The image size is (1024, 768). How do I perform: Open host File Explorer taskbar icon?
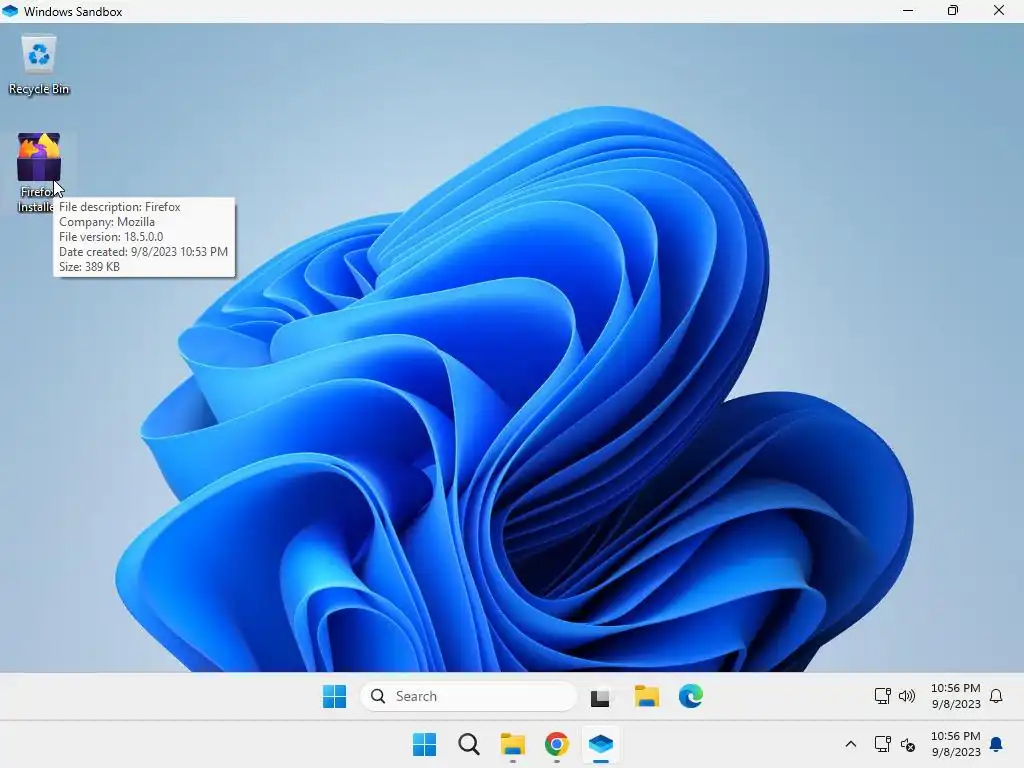click(x=513, y=744)
